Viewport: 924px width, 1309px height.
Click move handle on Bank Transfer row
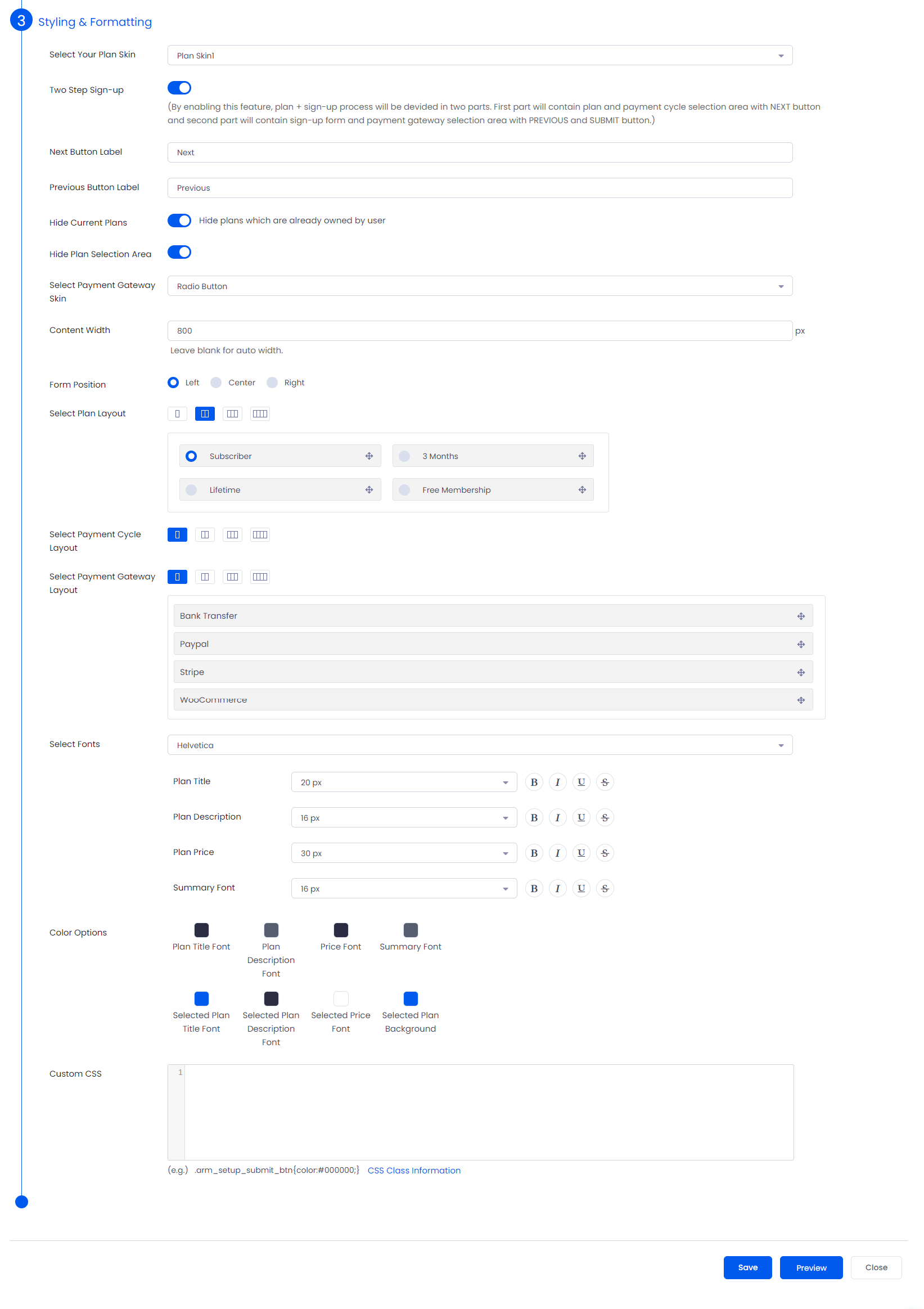tap(801, 617)
